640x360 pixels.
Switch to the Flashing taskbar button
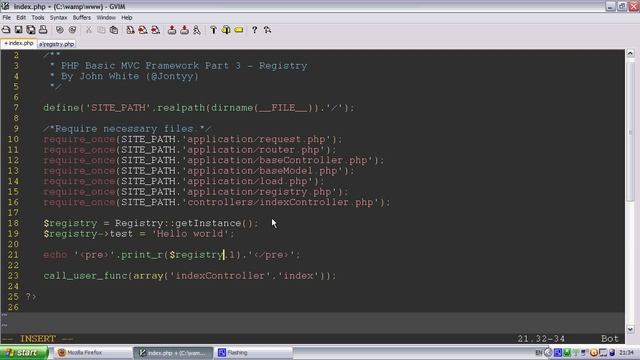[x=253, y=353]
